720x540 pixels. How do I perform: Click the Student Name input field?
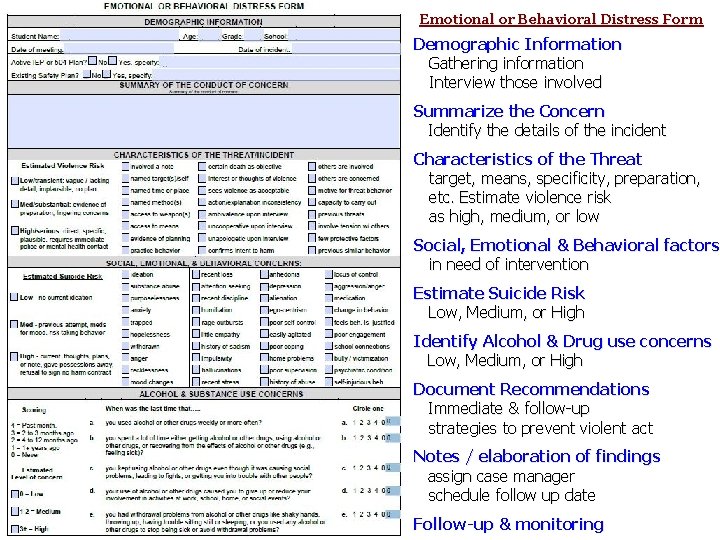point(119,35)
